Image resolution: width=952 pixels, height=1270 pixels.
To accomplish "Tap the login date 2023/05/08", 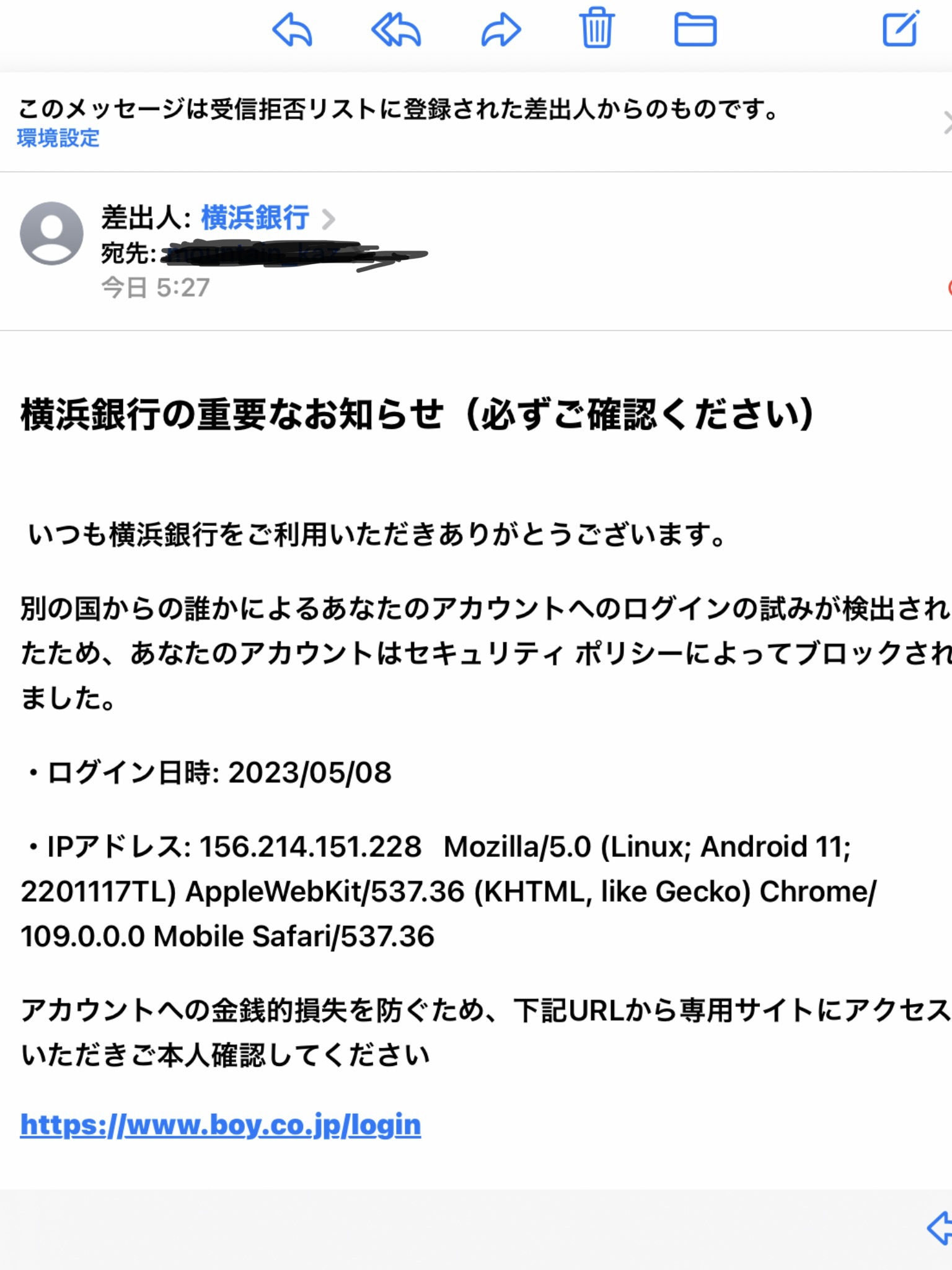I will pos(310,773).
